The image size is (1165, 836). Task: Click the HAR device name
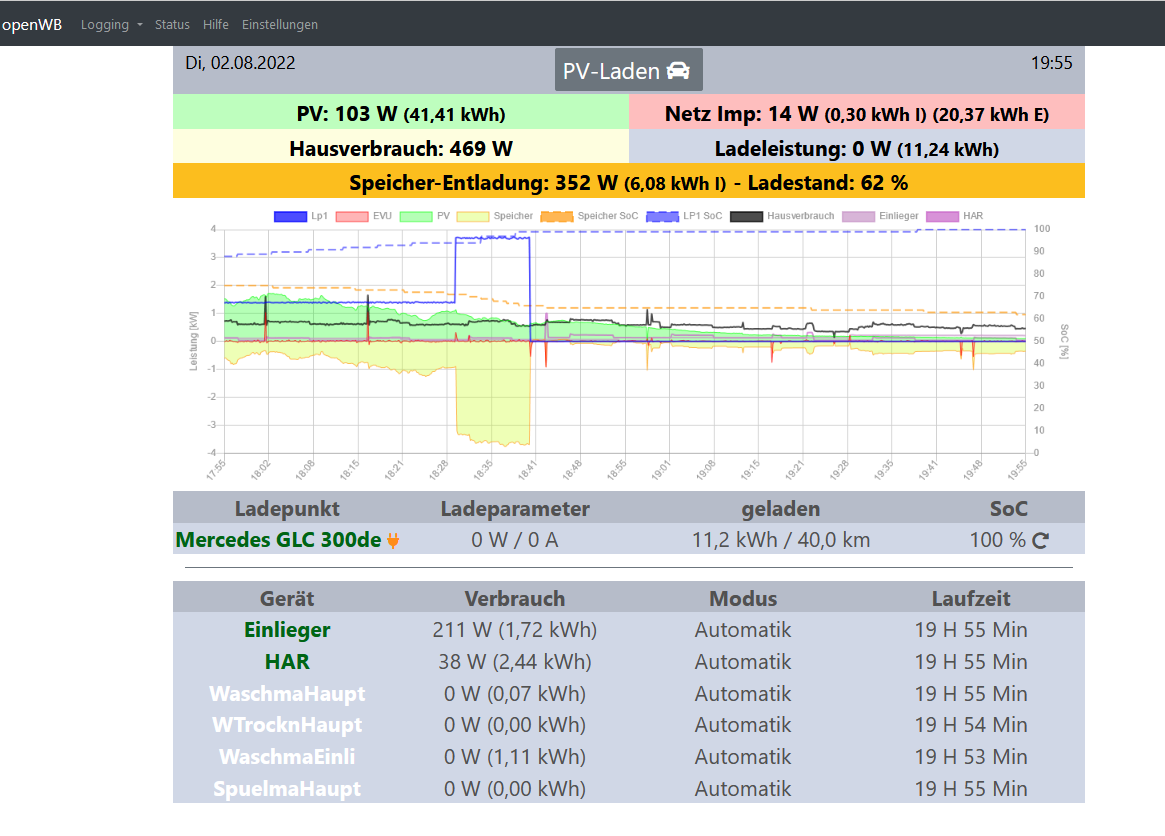(287, 662)
